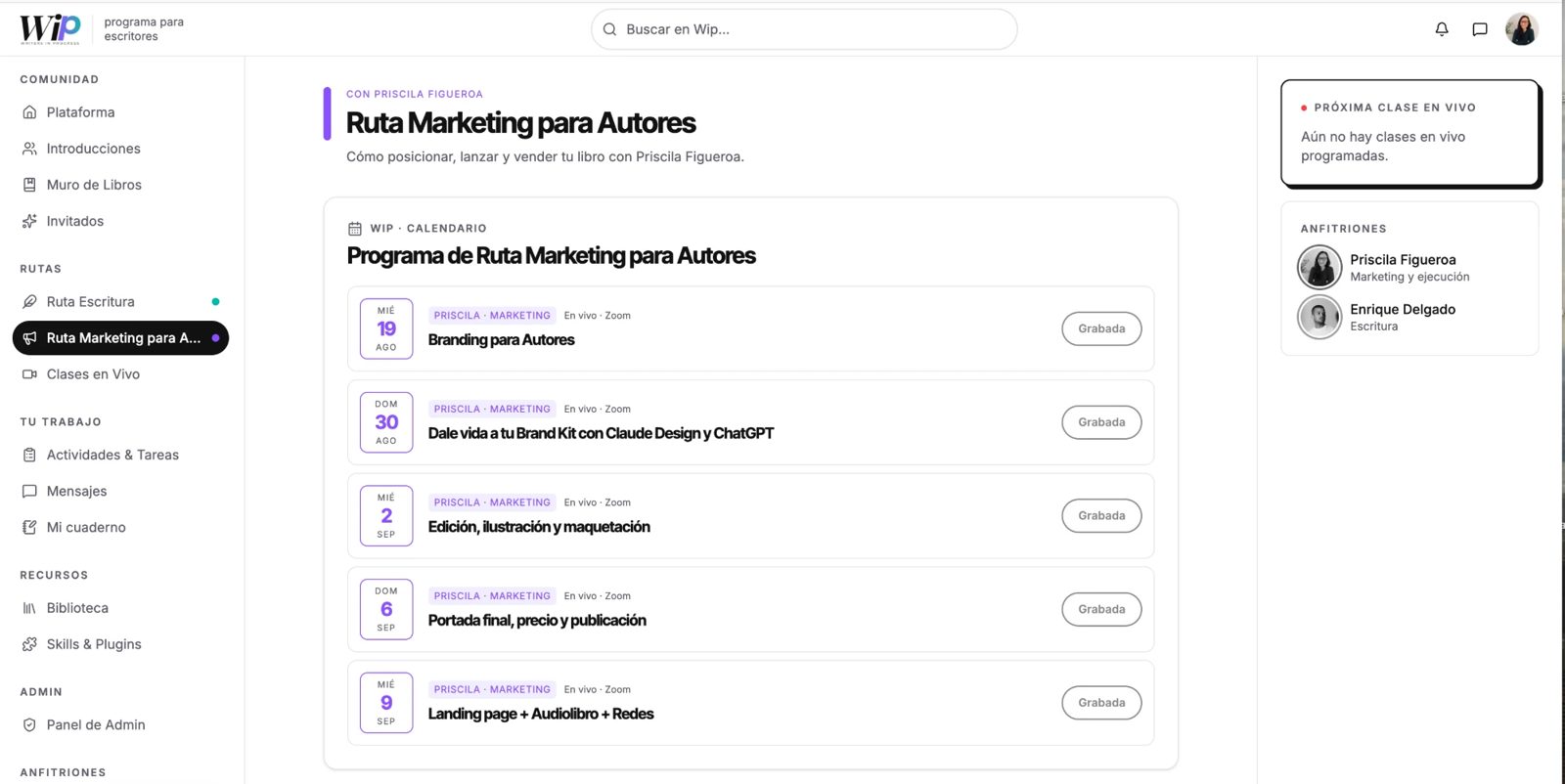Open the user profile avatar menu
This screenshot has height=784, width=1565.
pos(1522,29)
